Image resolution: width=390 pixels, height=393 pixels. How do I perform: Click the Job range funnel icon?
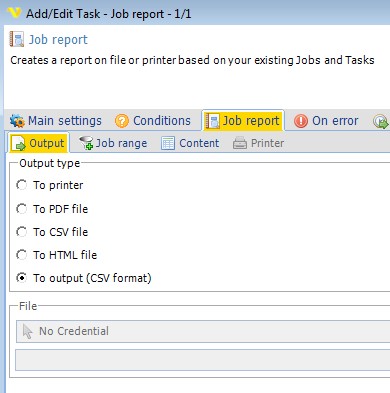(86, 143)
